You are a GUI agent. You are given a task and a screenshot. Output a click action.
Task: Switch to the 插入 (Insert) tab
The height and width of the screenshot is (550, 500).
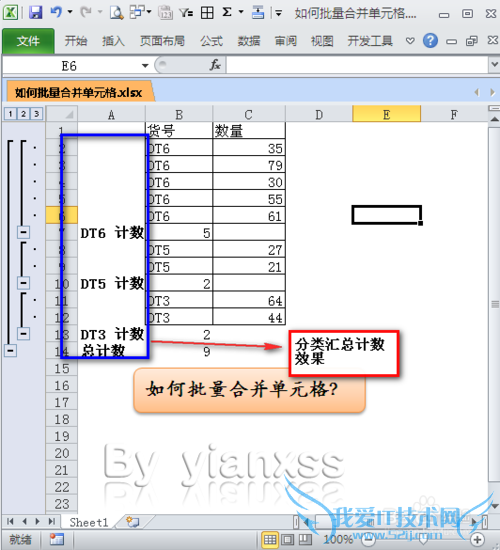pyautogui.click(x=113, y=41)
